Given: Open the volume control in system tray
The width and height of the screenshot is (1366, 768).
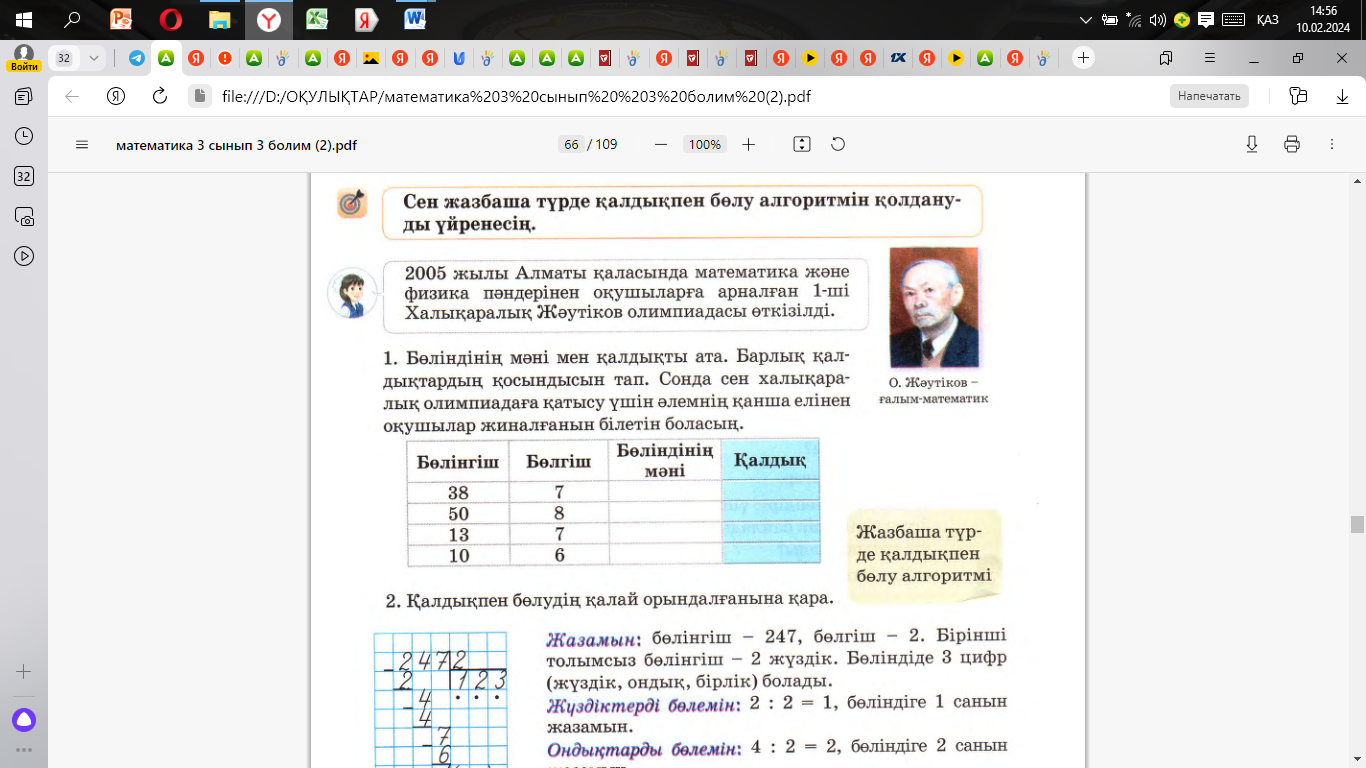Looking at the screenshot, I should pyautogui.click(x=1158, y=19).
